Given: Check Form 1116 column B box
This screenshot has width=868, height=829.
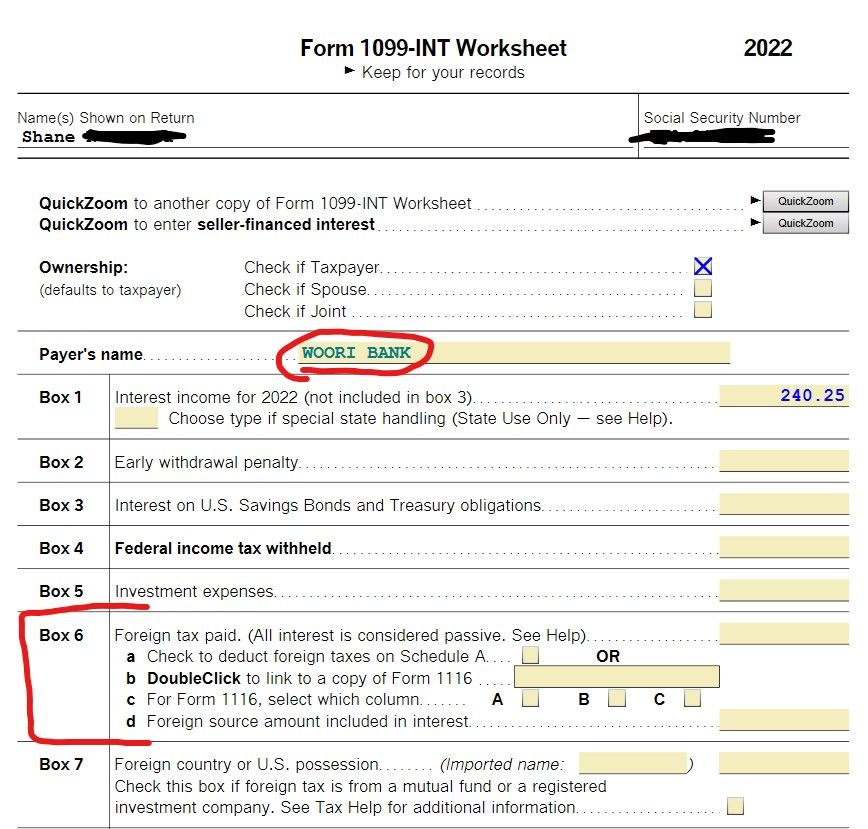Looking at the screenshot, I should (x=617, y=698).
